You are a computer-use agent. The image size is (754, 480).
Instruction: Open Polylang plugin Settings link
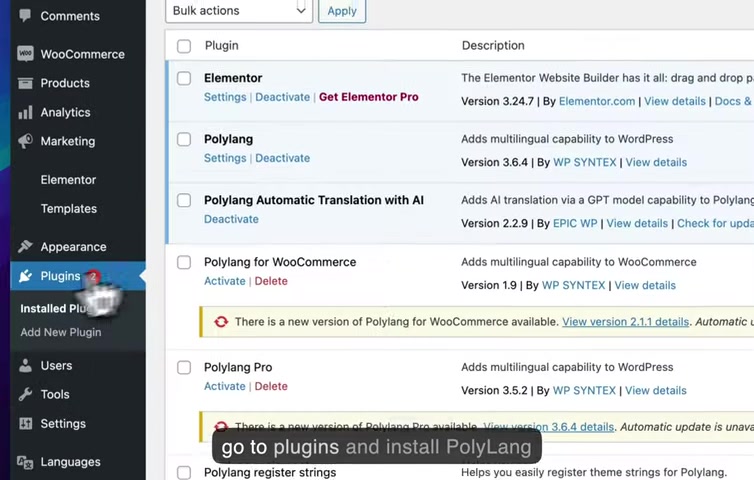click(x=225, y=158)
